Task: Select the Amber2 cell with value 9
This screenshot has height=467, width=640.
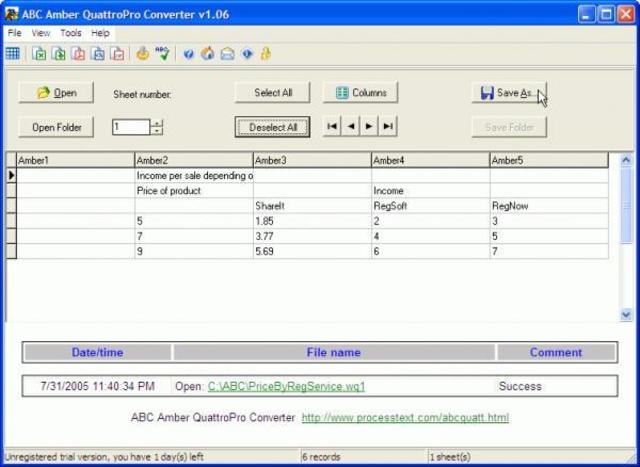Action: pos(194,251)
